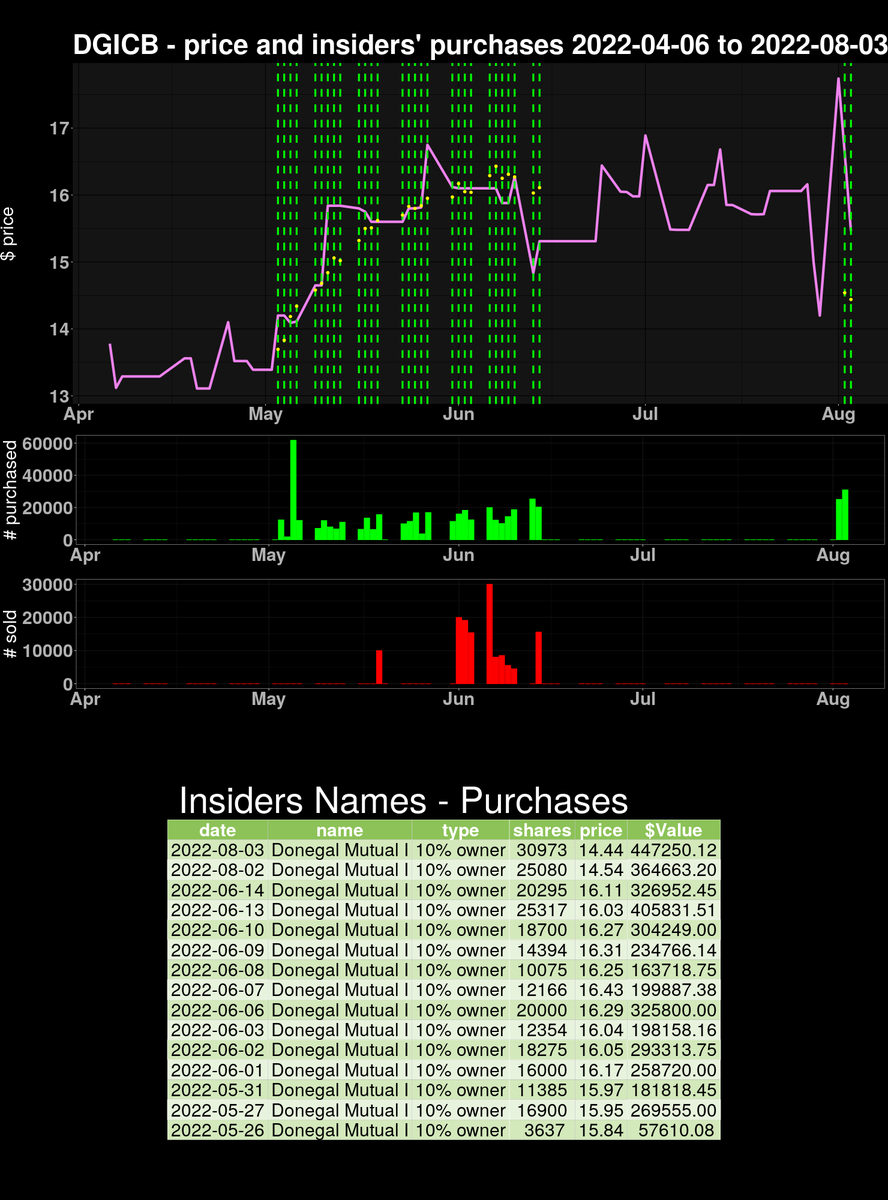Select the date cell '2022-06-08'
This screenshot has height=1200, width=888.
(218, 970)
